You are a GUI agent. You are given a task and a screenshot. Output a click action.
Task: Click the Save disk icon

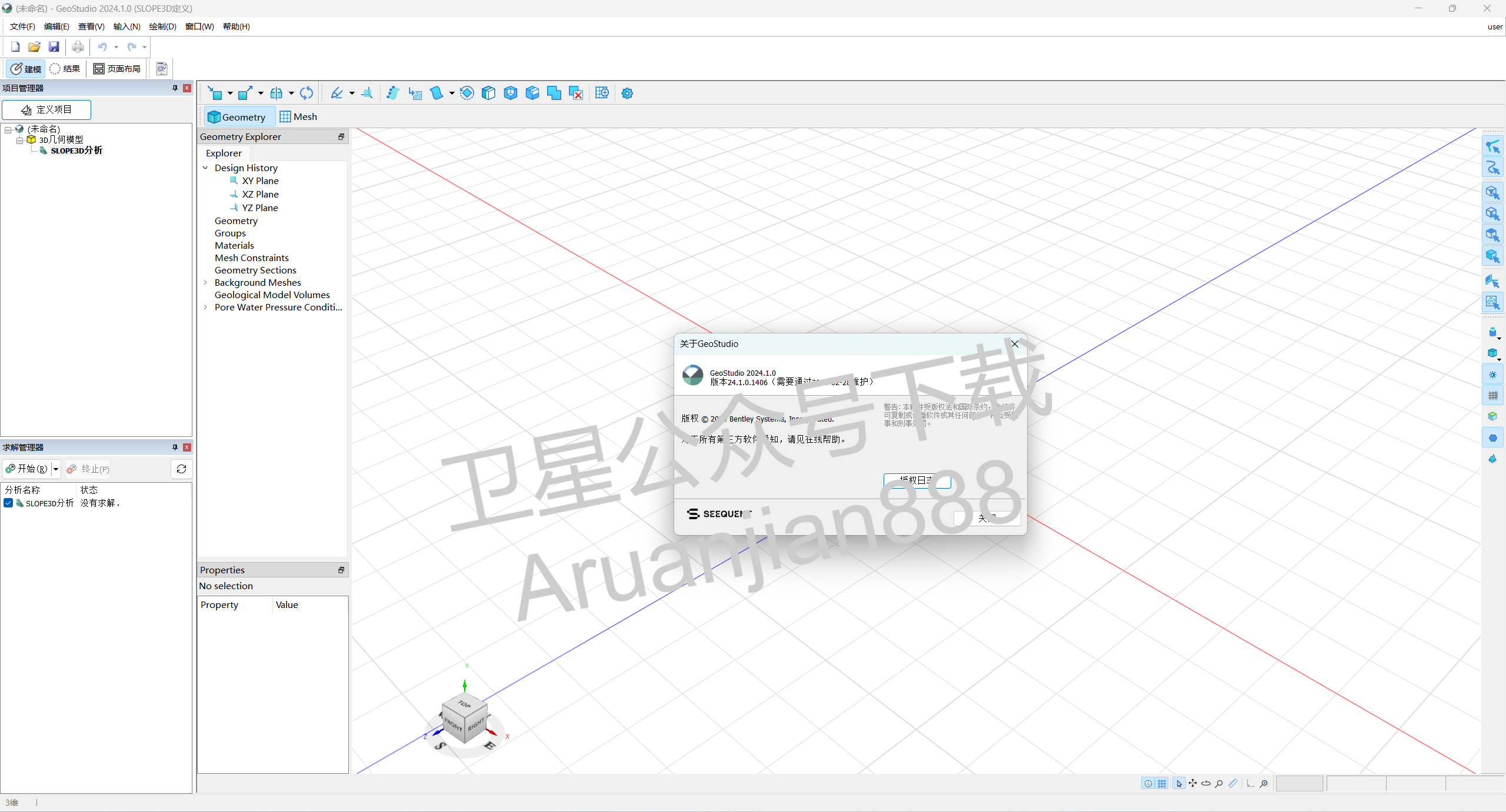click(54, 47)
